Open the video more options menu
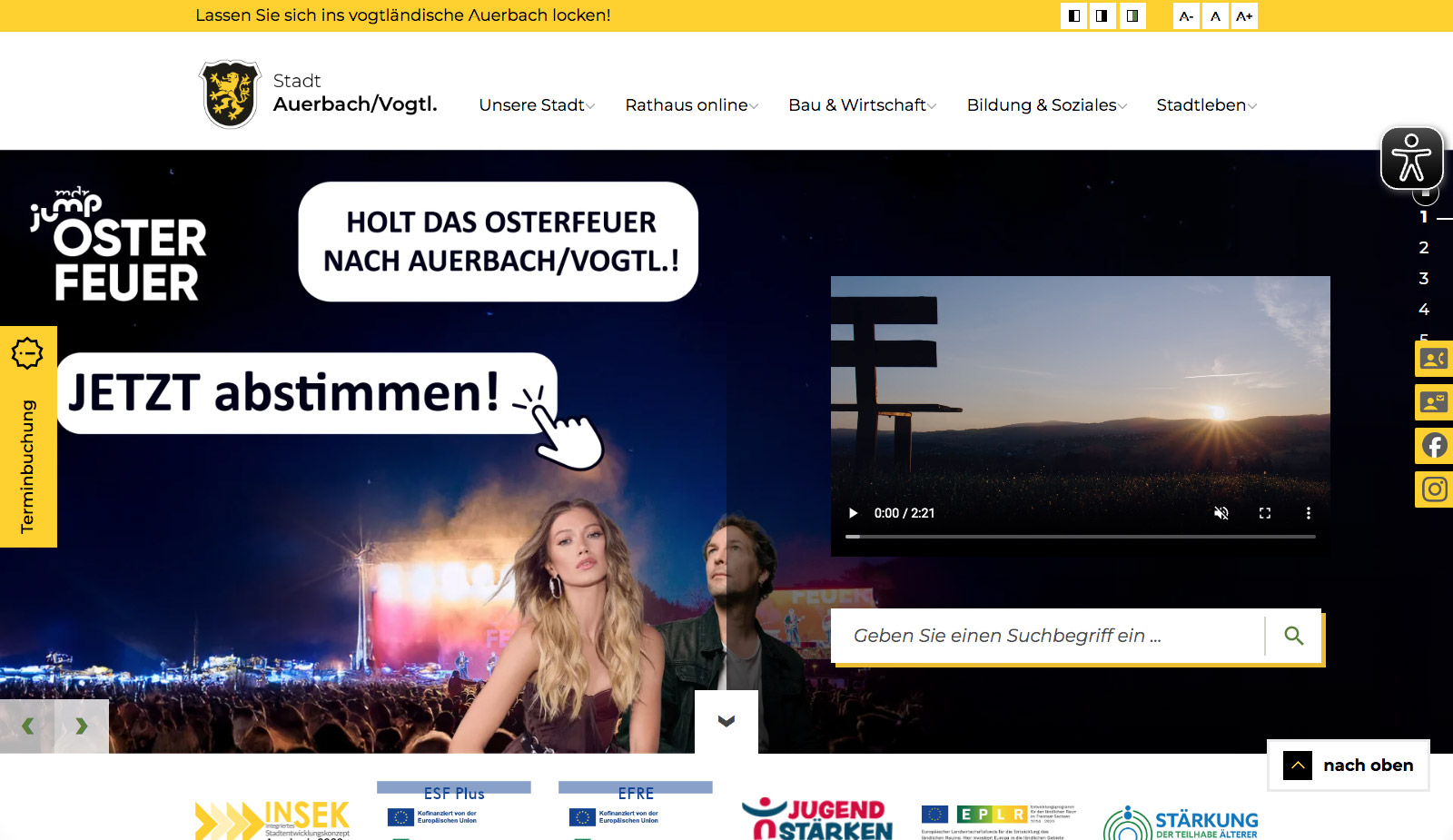This screenshot has width=1453, height=840. tap(1308, 513)
